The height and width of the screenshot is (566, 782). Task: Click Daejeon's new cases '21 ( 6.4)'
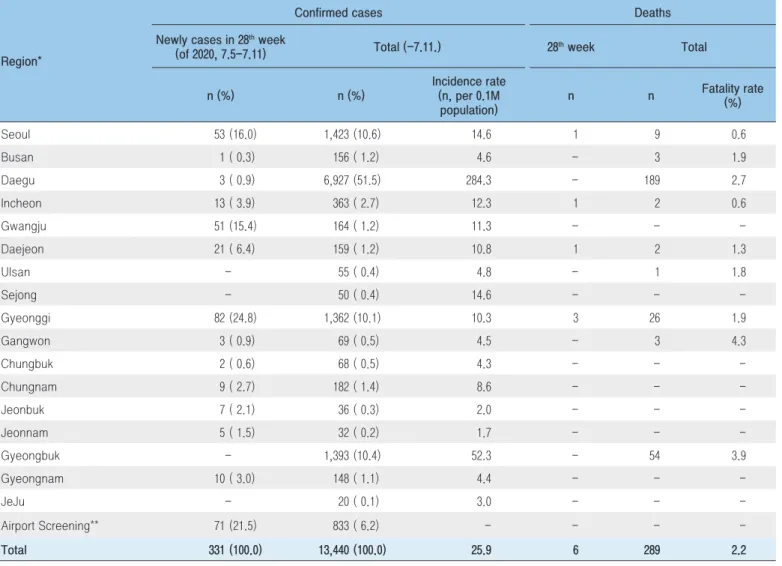click(x=234, y=249)
